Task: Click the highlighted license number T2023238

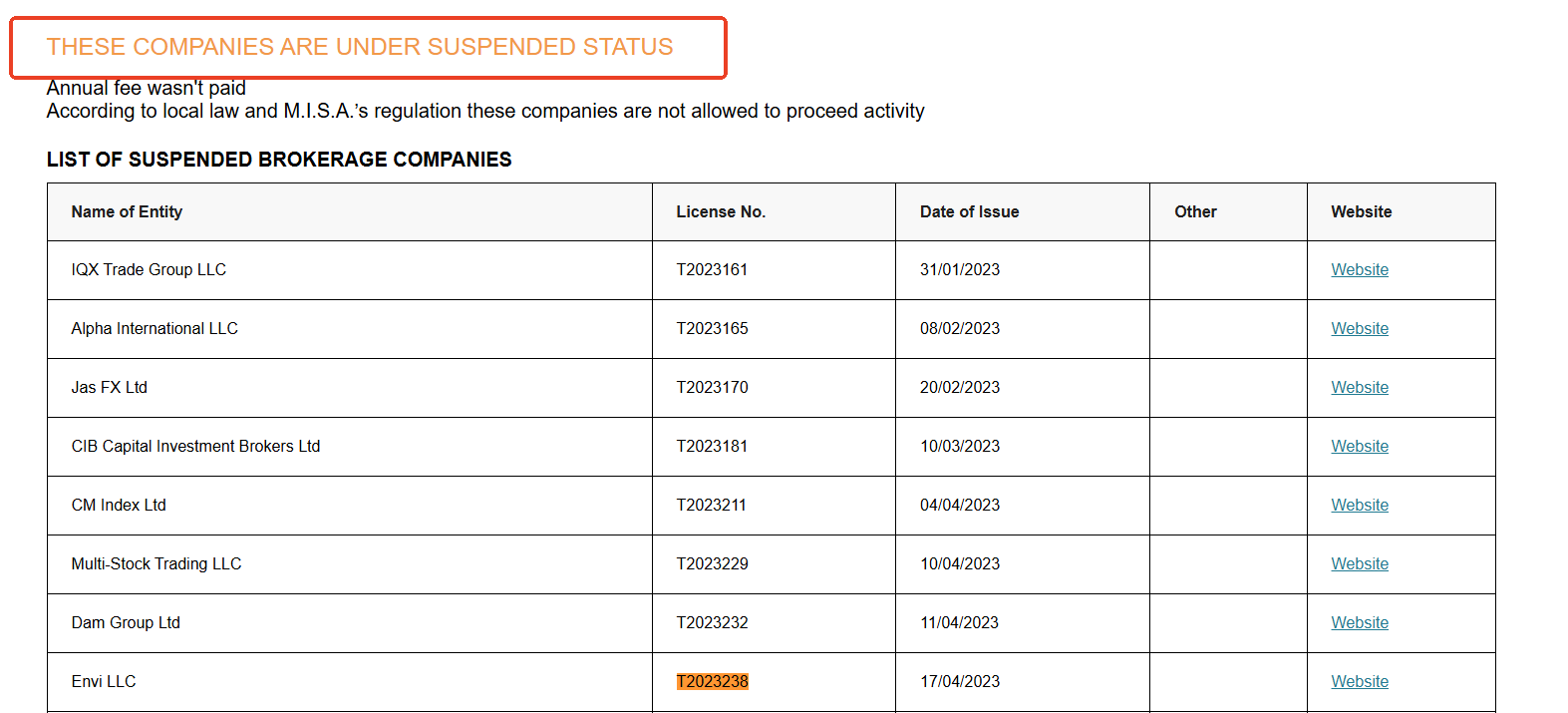Action: point(712,682)
